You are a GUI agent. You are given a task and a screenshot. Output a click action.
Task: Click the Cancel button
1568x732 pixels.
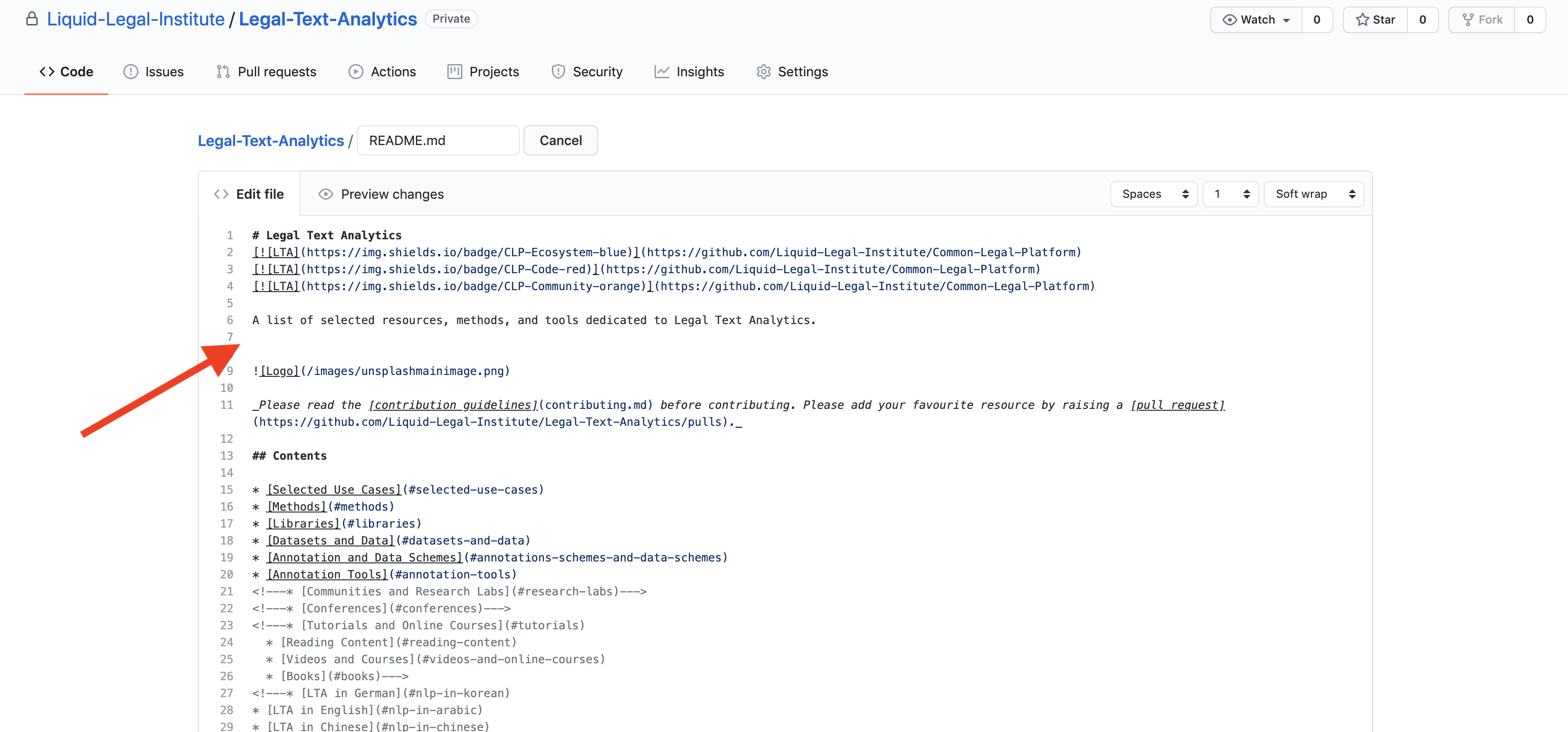point(561,140)
